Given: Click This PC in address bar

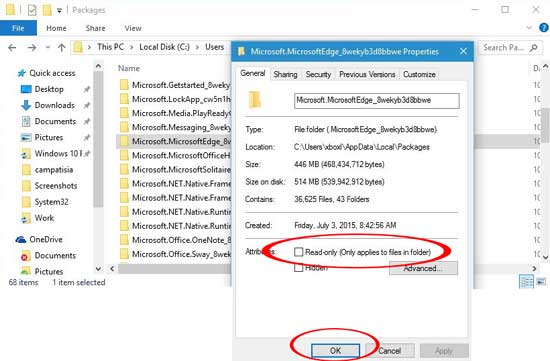Looking at the screenshot, I should (x=110, y=47).
